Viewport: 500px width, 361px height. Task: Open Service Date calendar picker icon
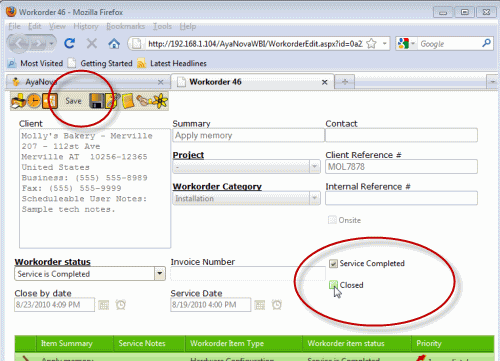tap(259, 305)
